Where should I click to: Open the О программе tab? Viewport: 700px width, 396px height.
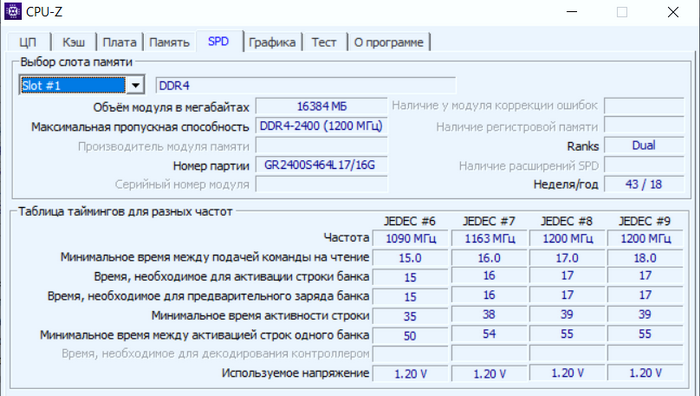[x=389, y=42]
